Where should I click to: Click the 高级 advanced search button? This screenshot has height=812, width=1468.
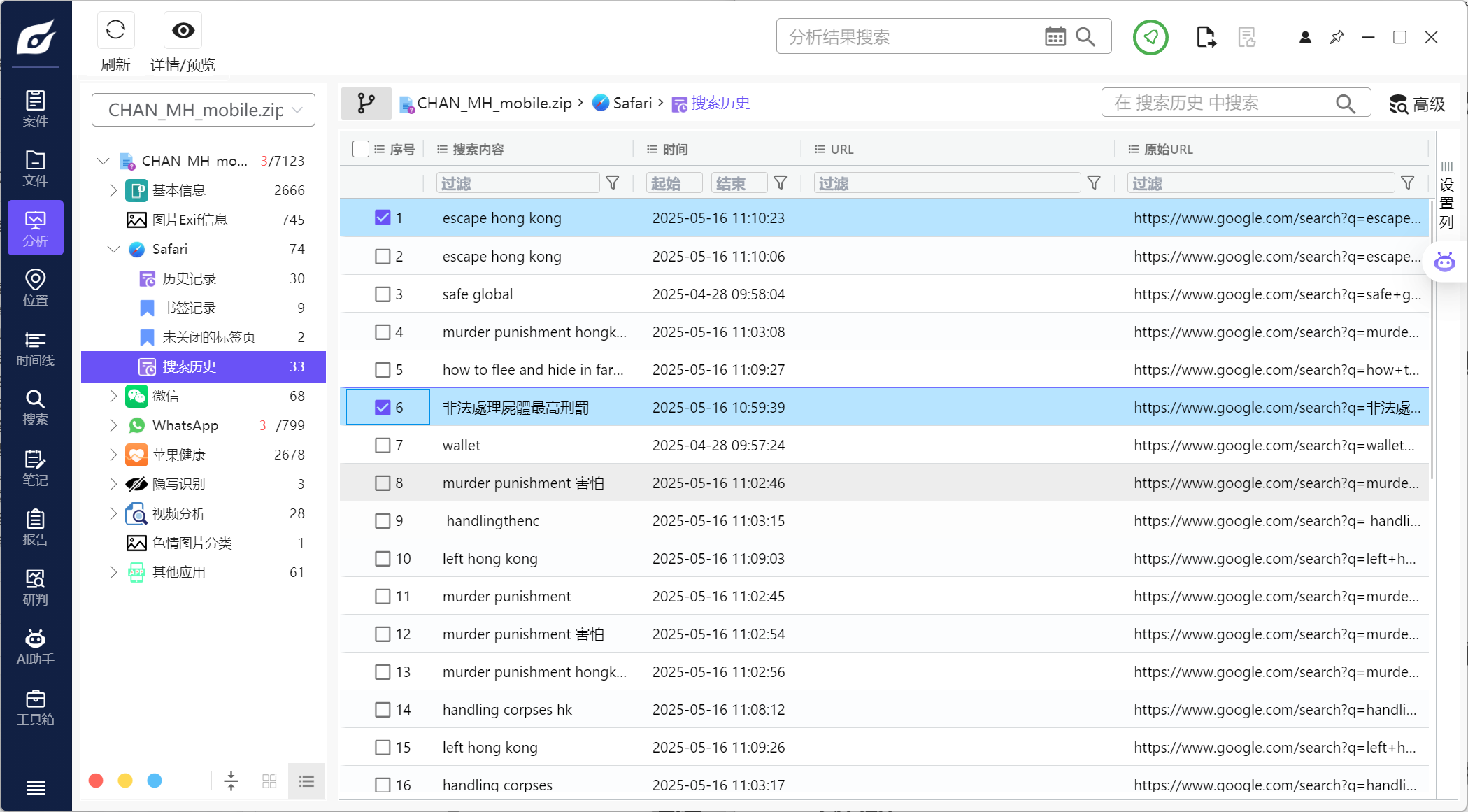pos(1417,104)
